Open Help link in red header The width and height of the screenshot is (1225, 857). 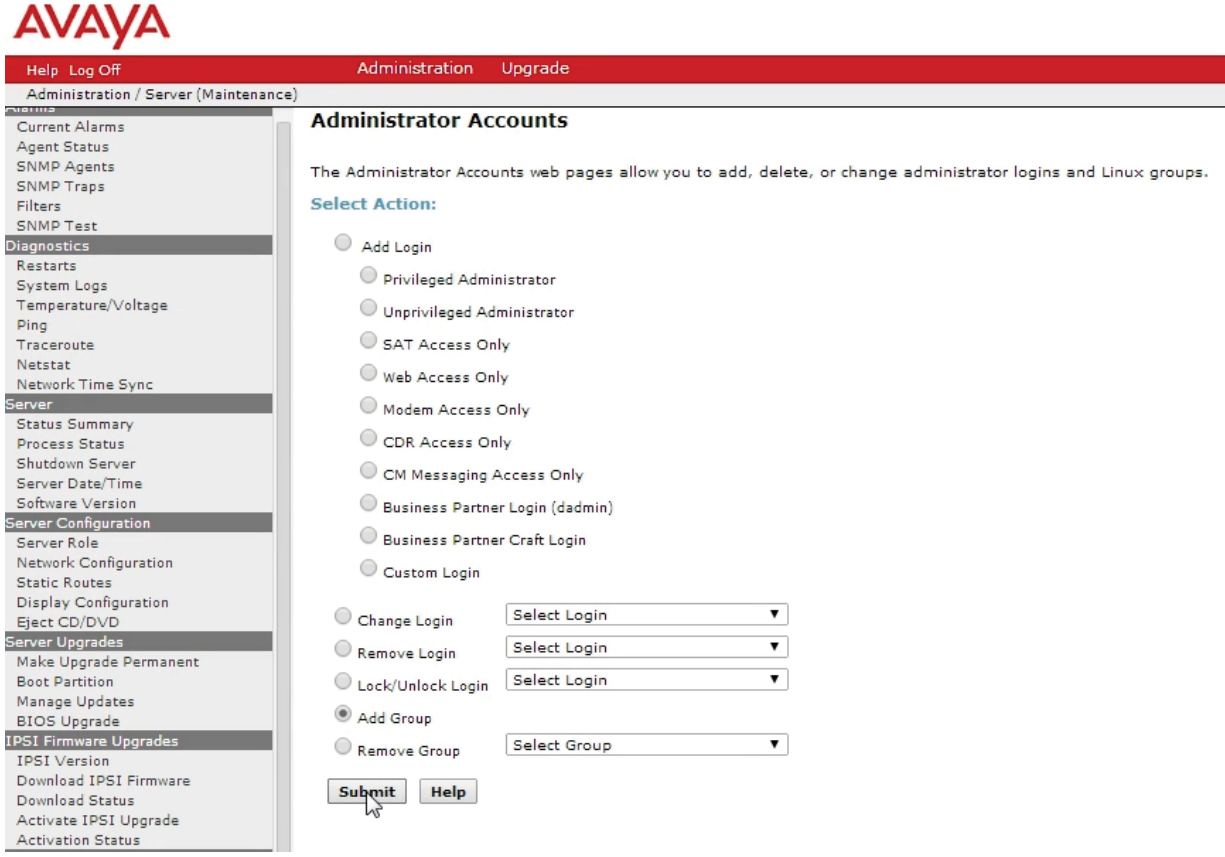[42, 70]
